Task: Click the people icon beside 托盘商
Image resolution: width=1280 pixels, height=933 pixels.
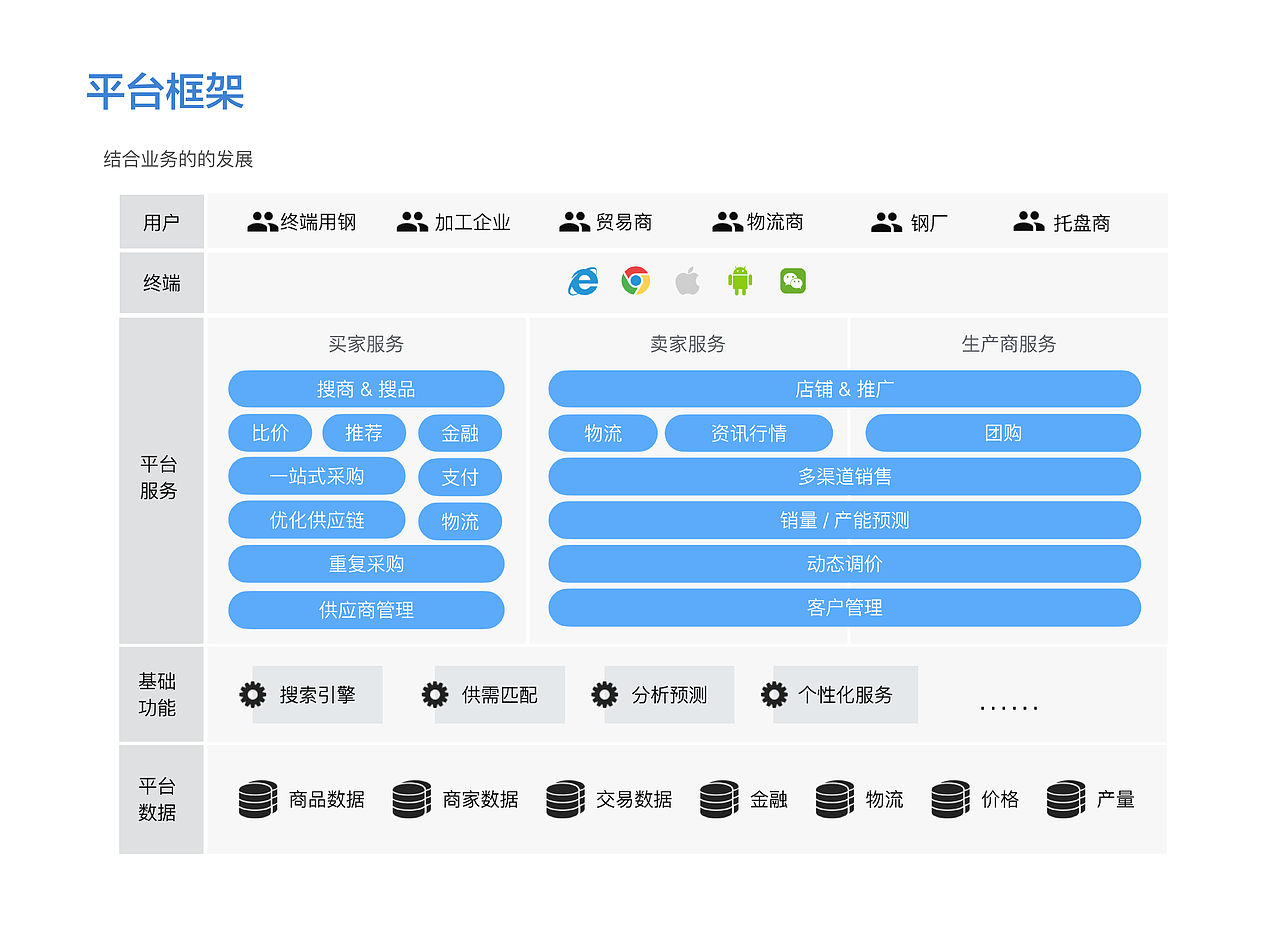Action: coord(1029,221)
